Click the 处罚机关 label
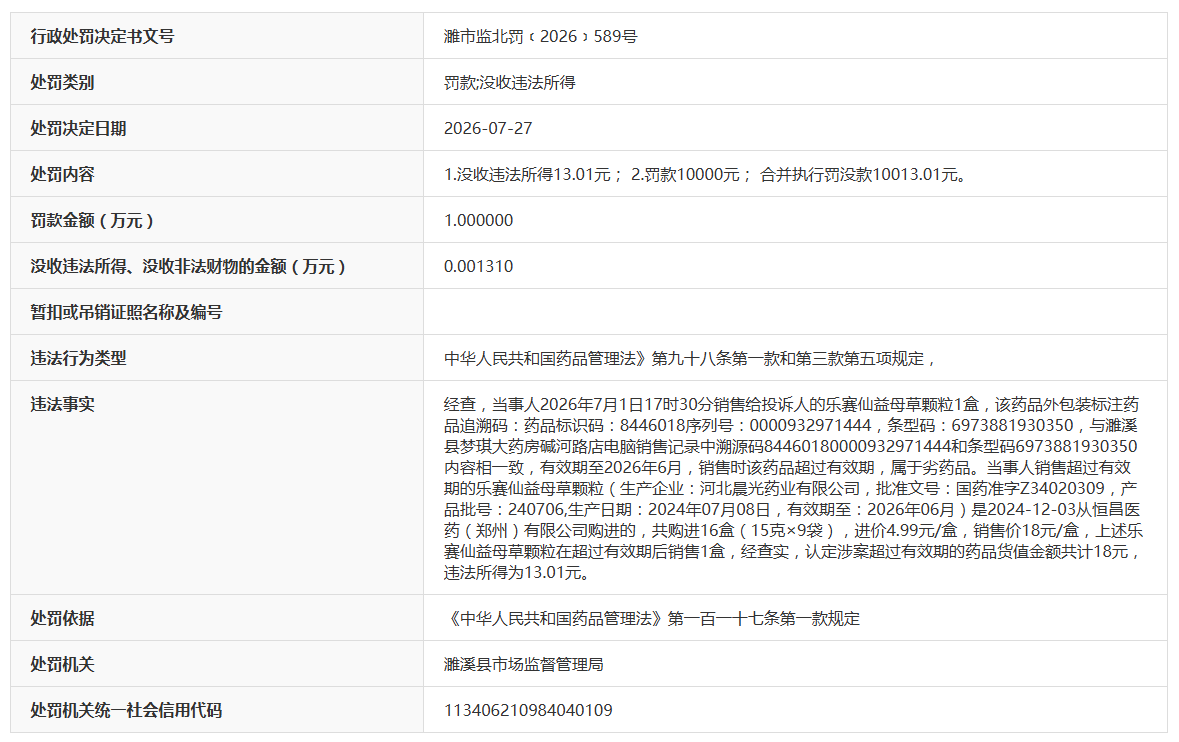Image resolution: width=1179 pixels, height=742 pixels. [x=62, y=665]
